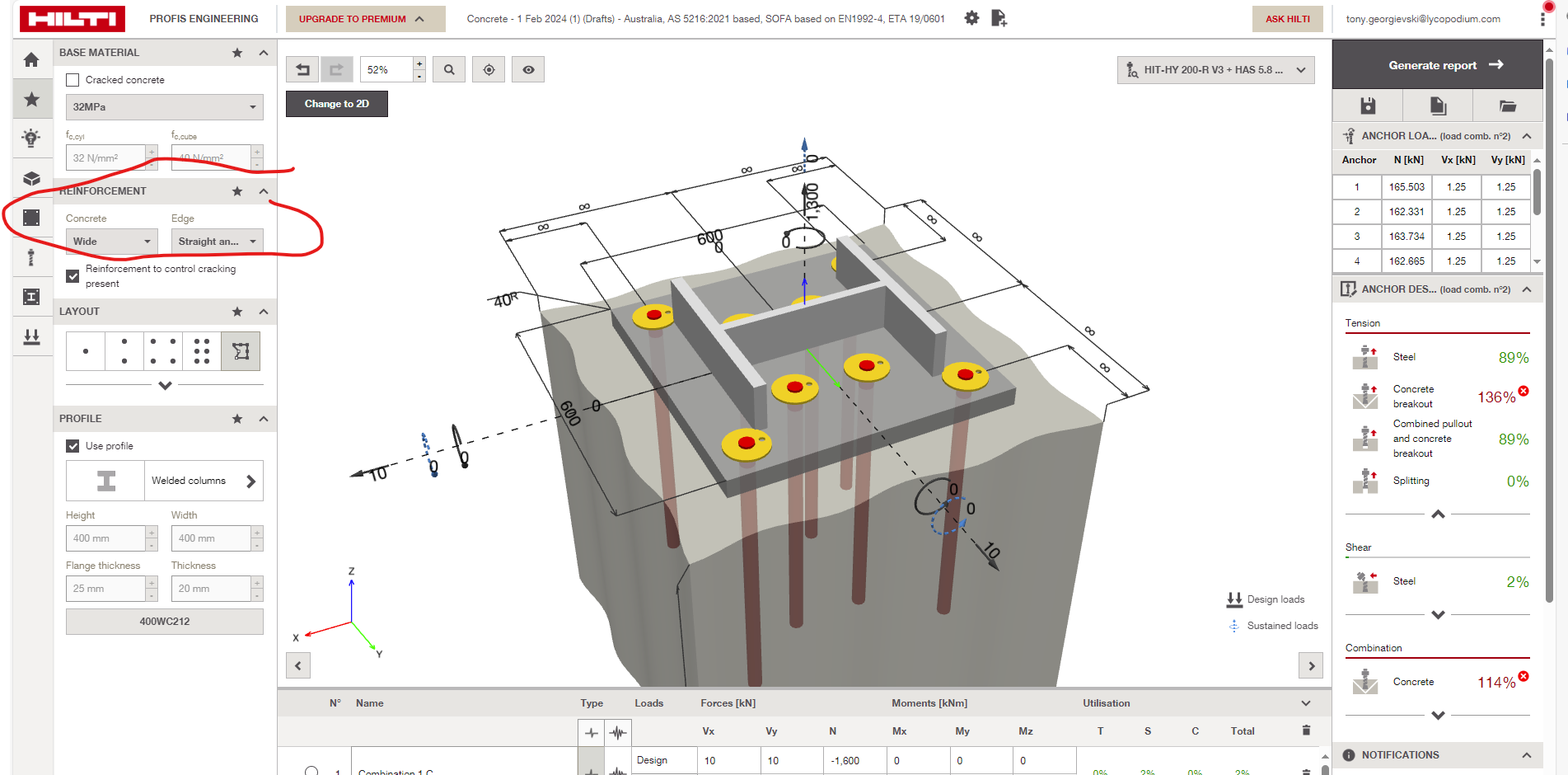Increase zoom with the plus stepper
This screenshot has width=1568, height=775.
pos(419,63)
